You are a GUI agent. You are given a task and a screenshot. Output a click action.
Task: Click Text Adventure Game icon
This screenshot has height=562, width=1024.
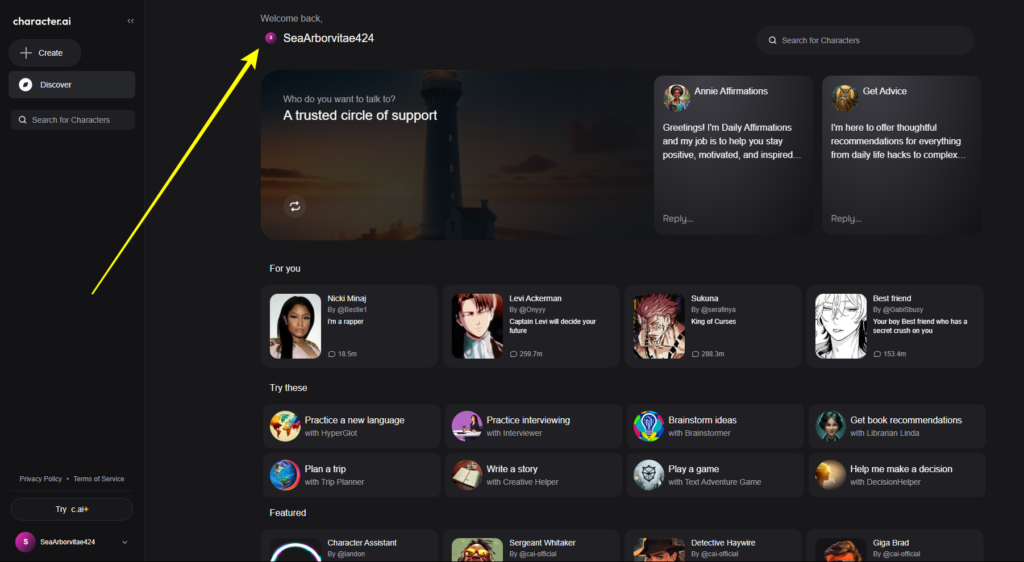(648, 475)
